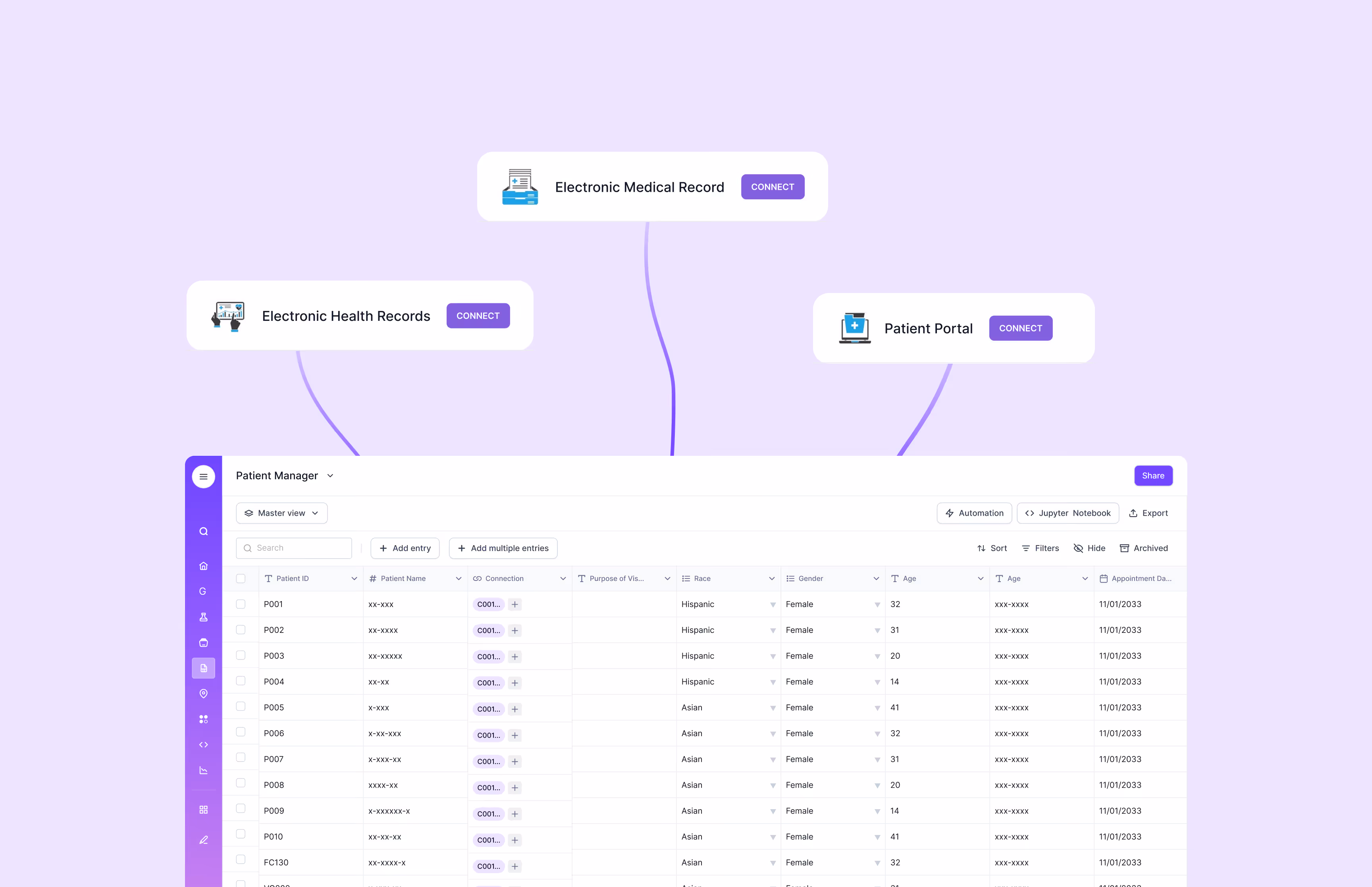The height and width of the screenshot is (887, 1372).
Task: Expand the Master view dropdown
Action: tap(281, 513)
